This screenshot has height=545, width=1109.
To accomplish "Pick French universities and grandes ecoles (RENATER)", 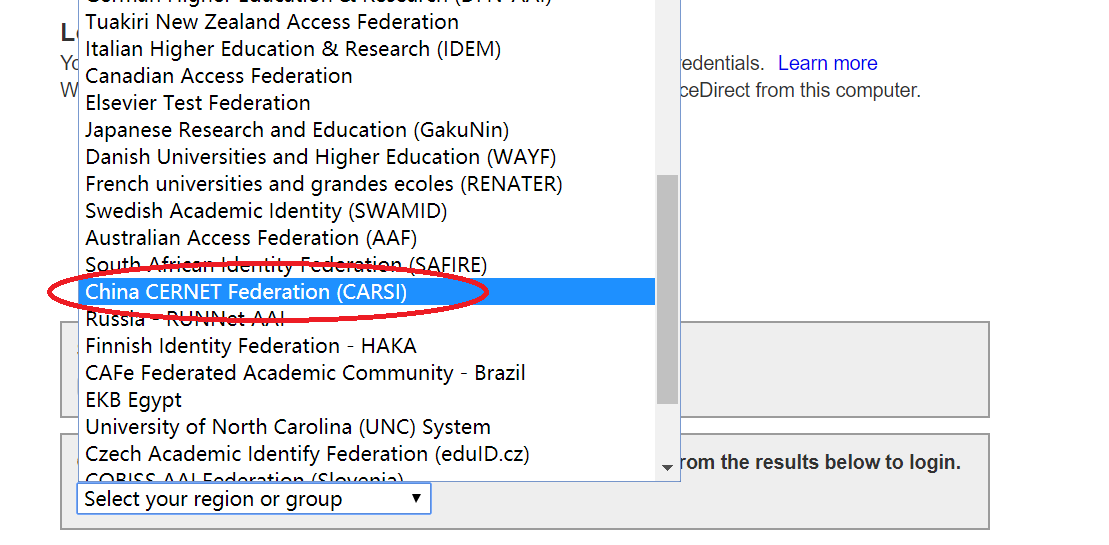I will (324, 184).
